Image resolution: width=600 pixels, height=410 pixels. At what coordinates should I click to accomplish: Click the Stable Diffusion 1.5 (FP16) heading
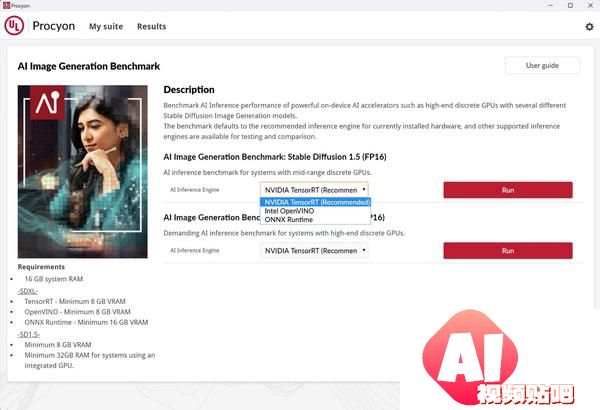pyautogui.click(x=275, y=157)
